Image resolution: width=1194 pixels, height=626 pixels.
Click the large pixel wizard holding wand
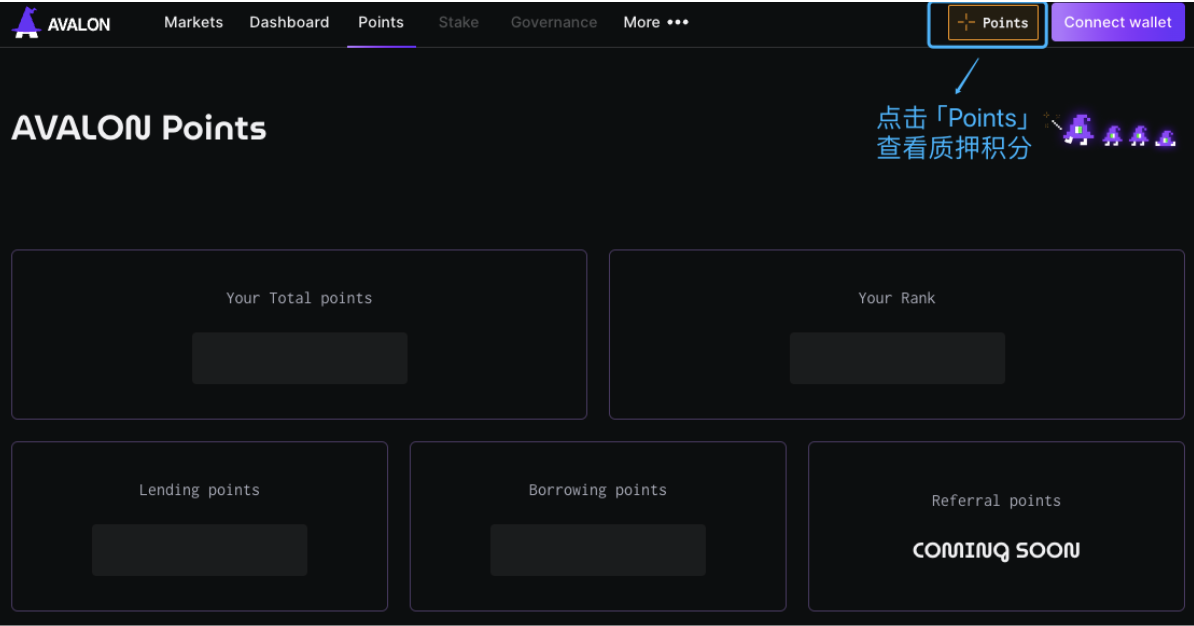click(1077, 130)
